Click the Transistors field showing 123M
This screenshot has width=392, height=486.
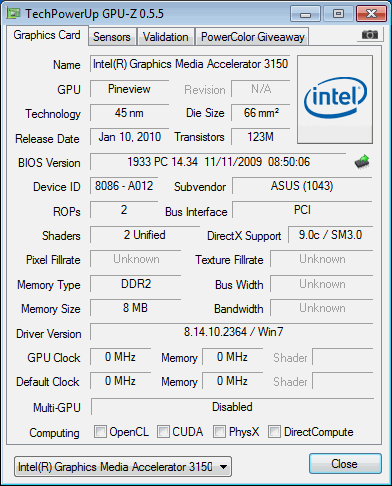261,137
